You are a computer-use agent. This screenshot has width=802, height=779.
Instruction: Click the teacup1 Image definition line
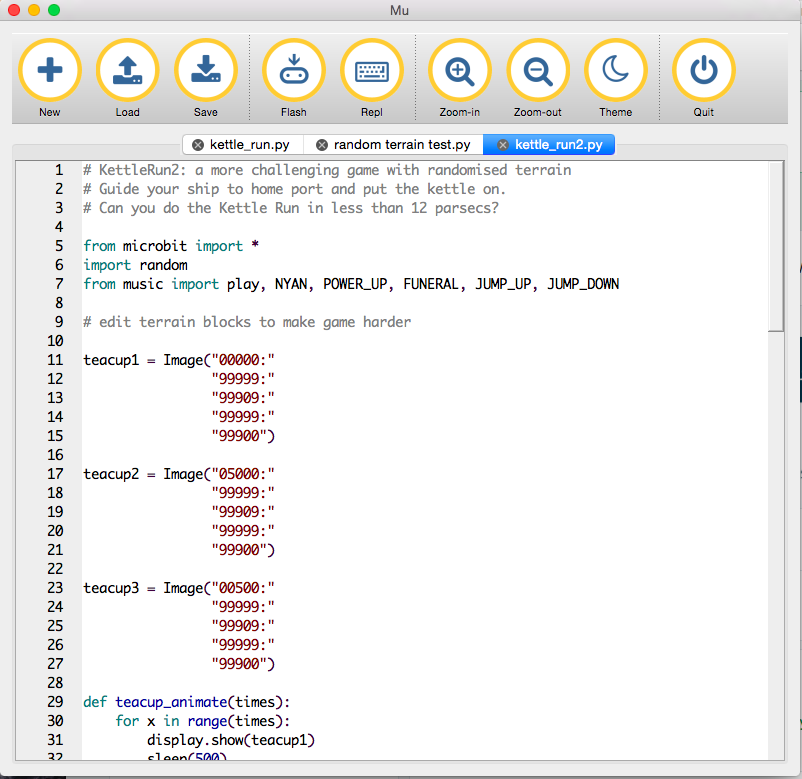pos(178,360)
